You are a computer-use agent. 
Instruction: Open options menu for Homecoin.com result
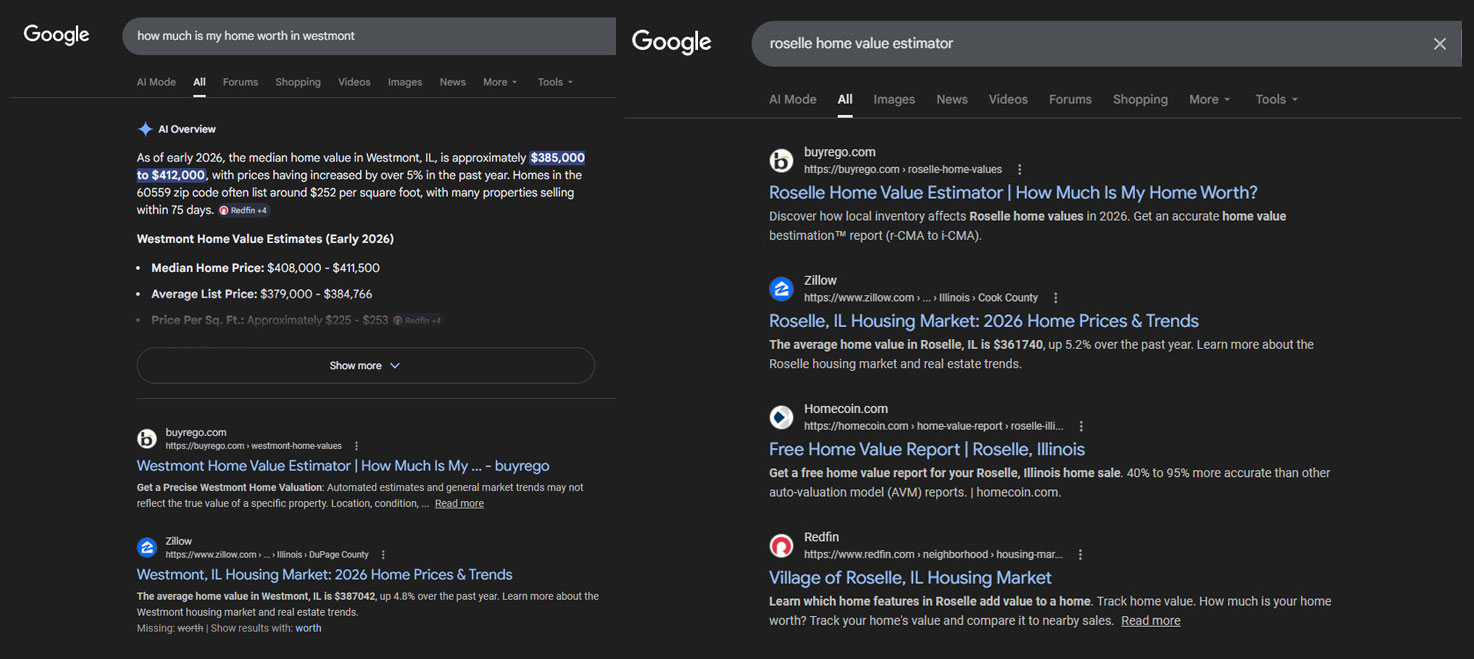coord(1081,426)
